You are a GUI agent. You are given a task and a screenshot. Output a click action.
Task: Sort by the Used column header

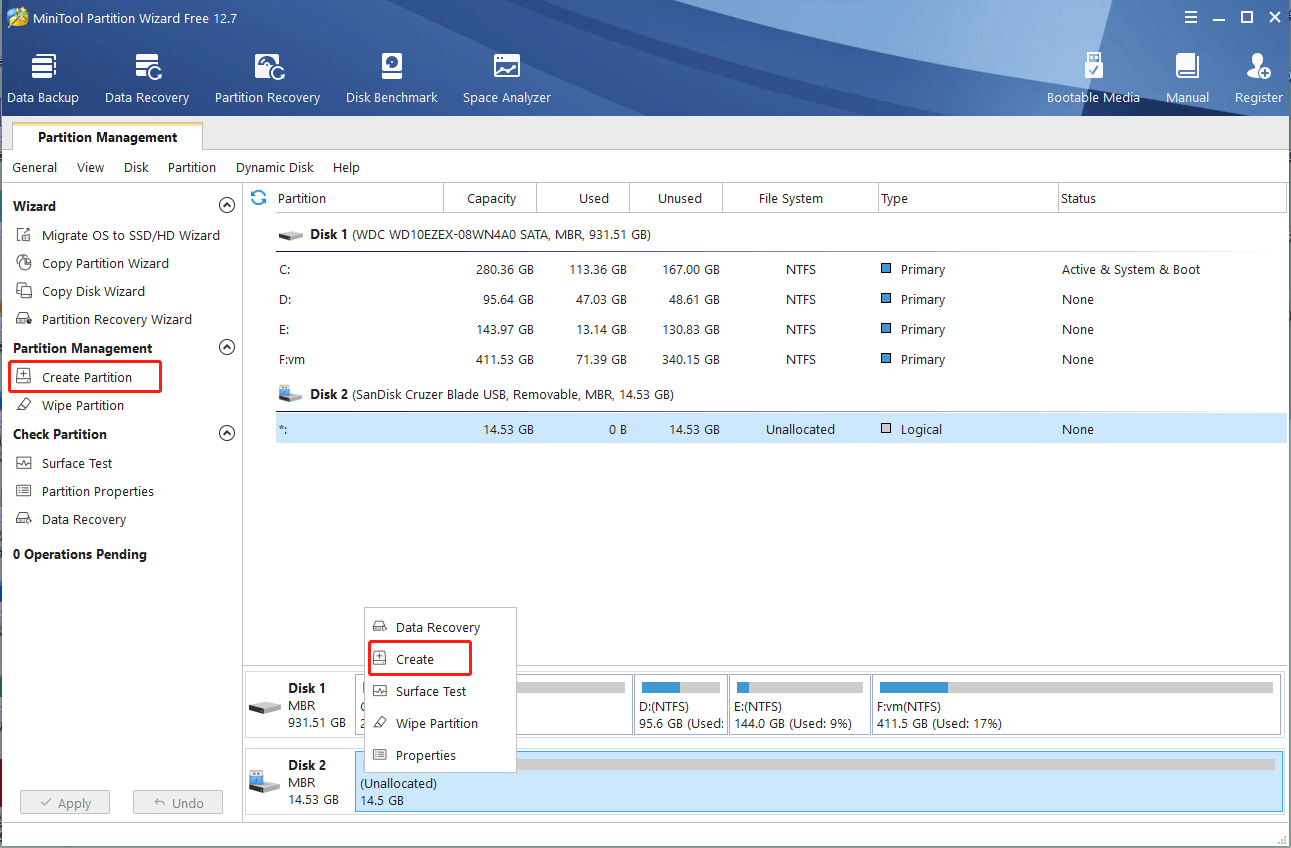(584, 198)
